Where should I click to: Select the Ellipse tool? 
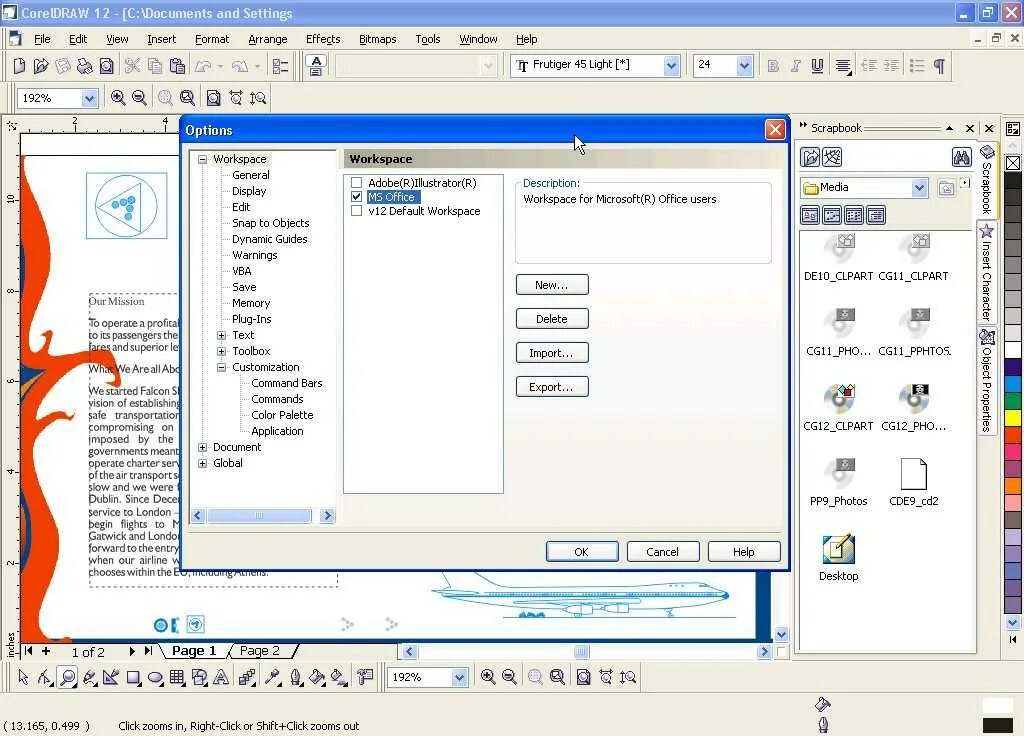(155, 677)
